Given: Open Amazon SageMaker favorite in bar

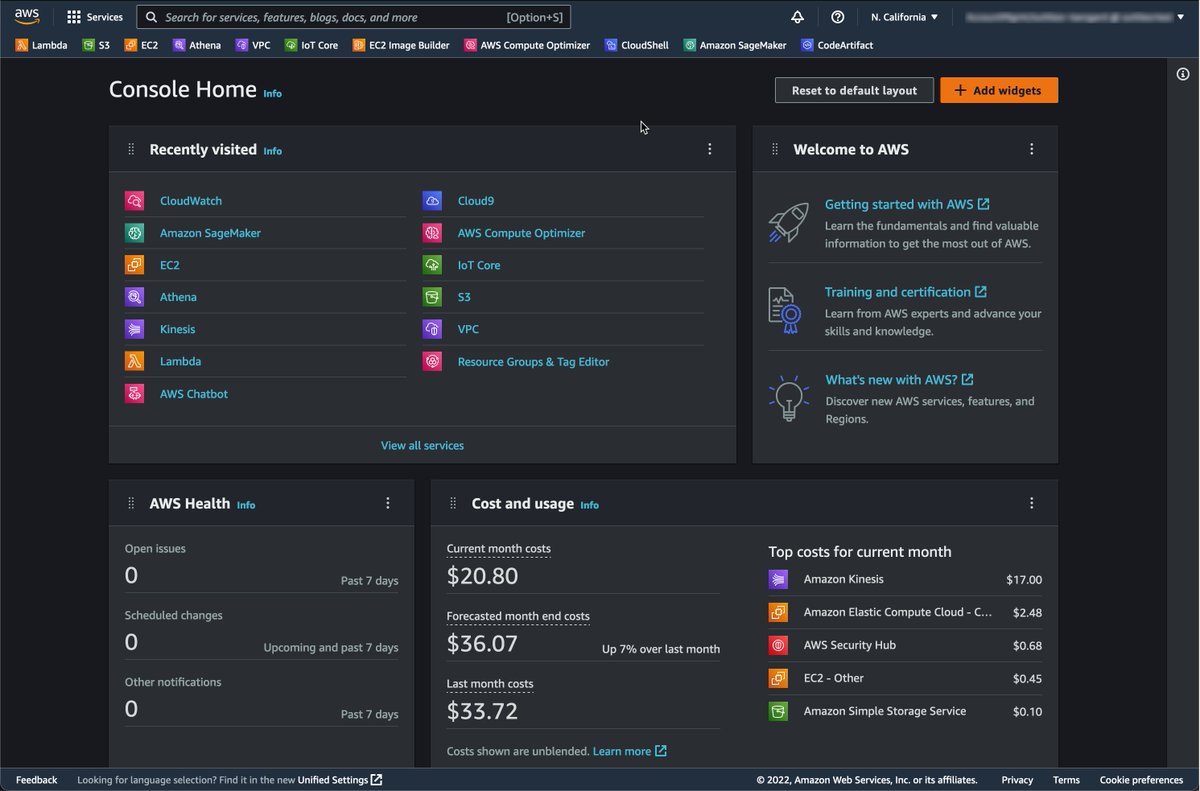Looking at the screenshot, I should [735, 45].
